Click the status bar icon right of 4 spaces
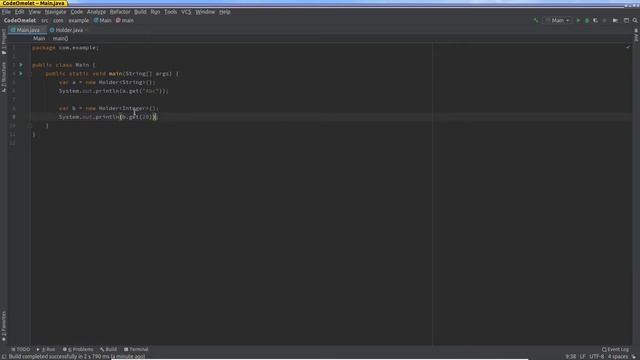 pos(634,356)
